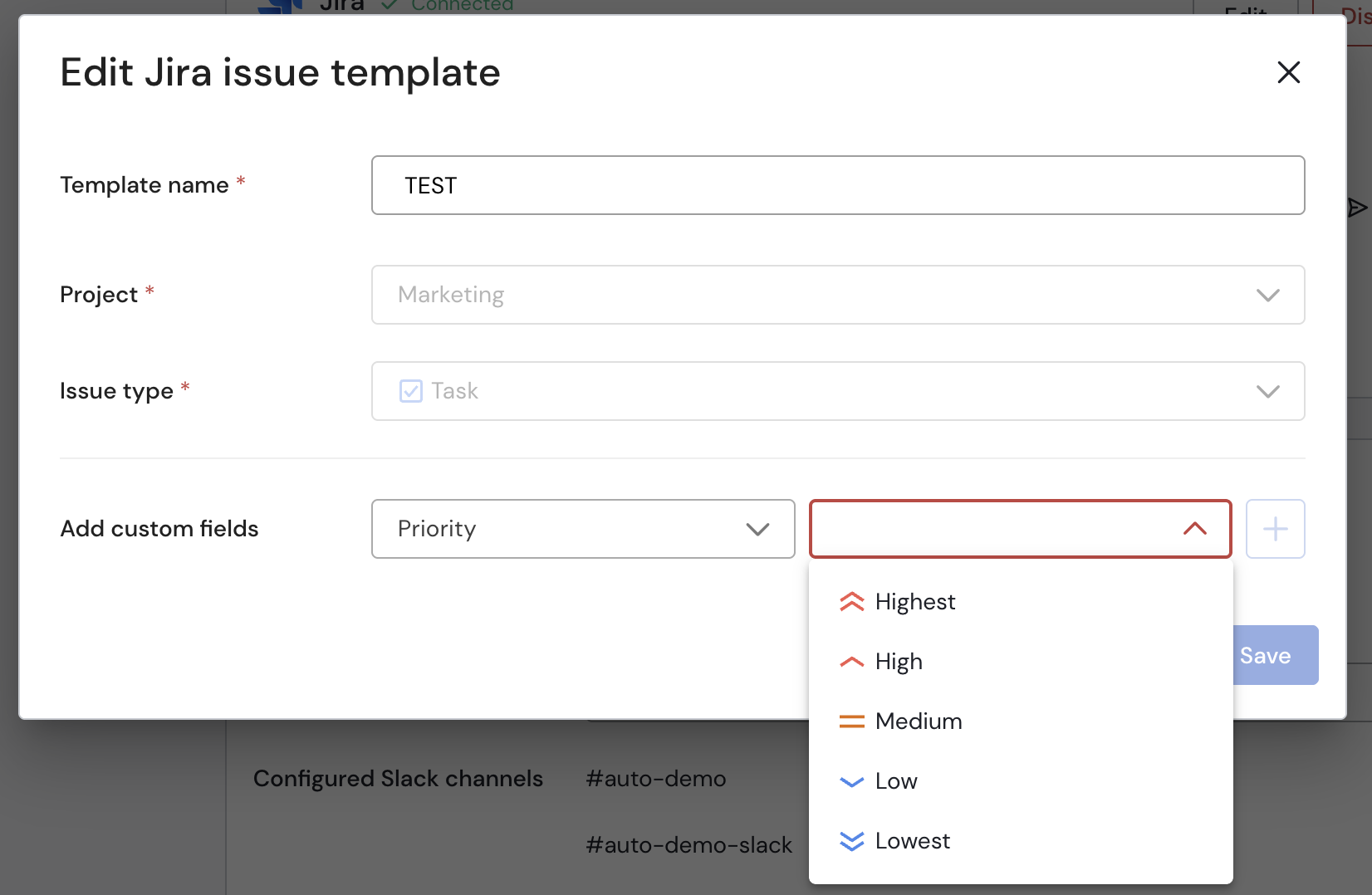1372x895 pixels.
Task: Select Lowest priority option
Action: click(1021, 841)
